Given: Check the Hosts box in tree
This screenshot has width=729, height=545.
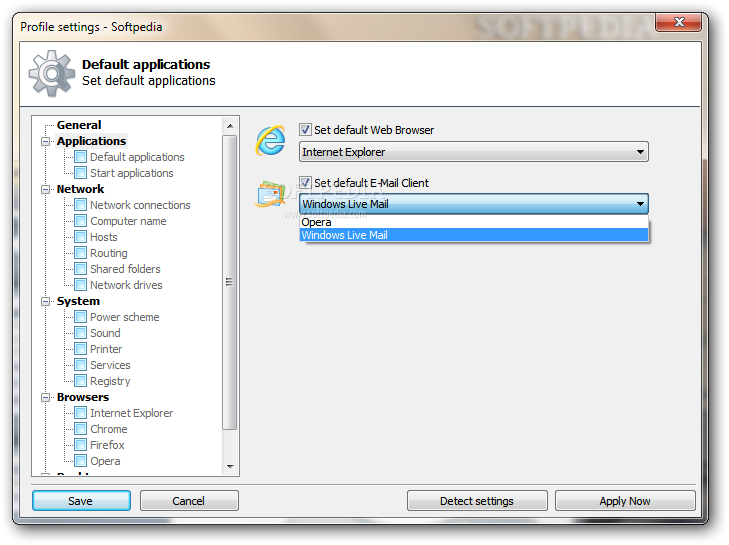Looking at the screenshot, I should coord(80,237).
